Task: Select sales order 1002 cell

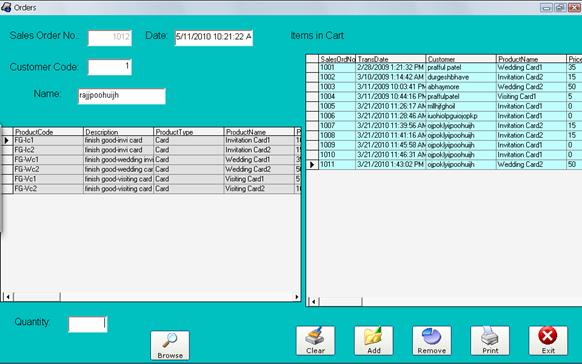Action: pyautogui.click(x=337, y=77)
